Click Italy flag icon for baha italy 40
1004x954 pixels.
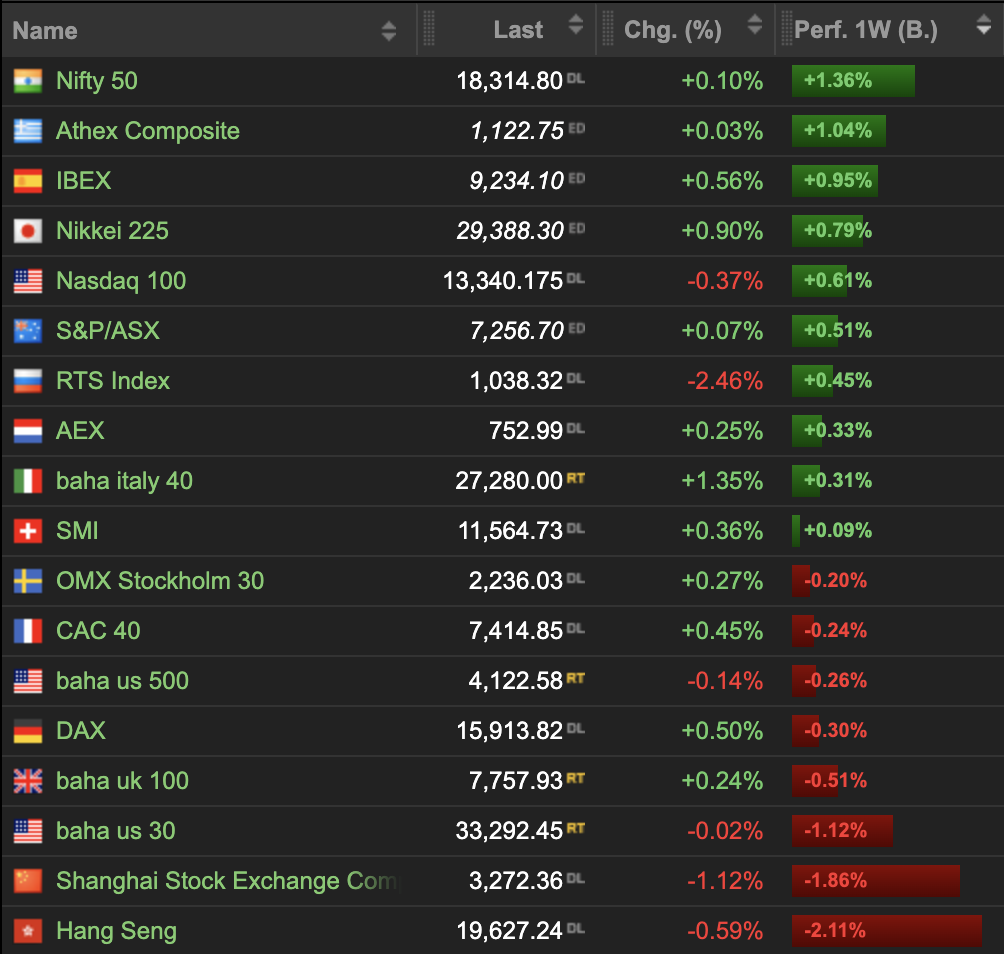coord(28,481)
